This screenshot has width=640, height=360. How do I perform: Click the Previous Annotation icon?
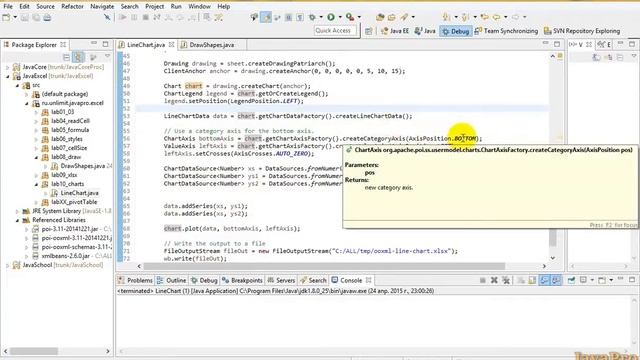coord(465,17)
